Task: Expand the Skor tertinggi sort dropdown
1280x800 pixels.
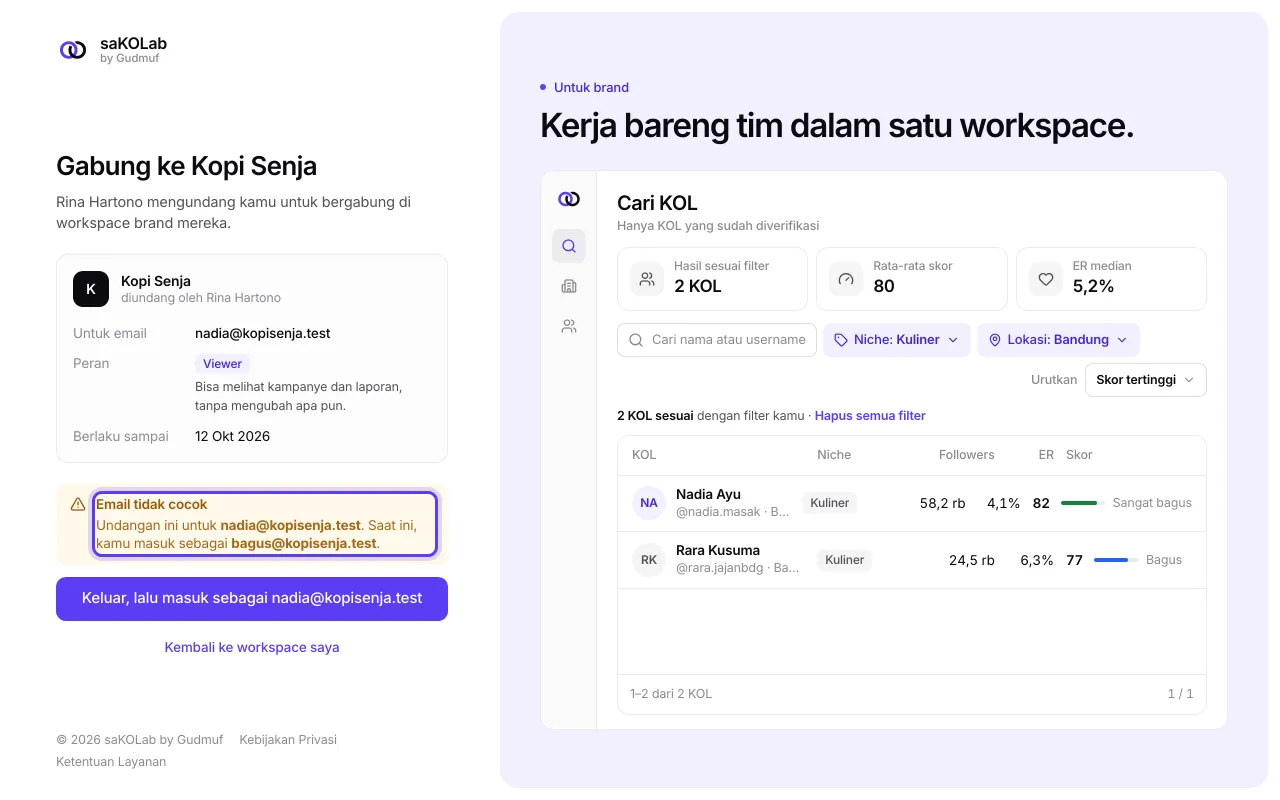Action: 1145,380
